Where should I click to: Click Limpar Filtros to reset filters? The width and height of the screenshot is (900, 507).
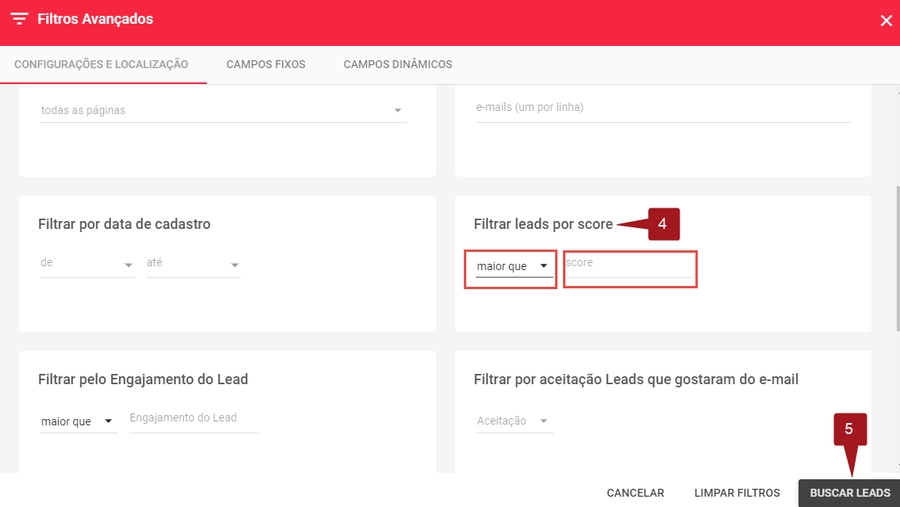click(737, 493)
